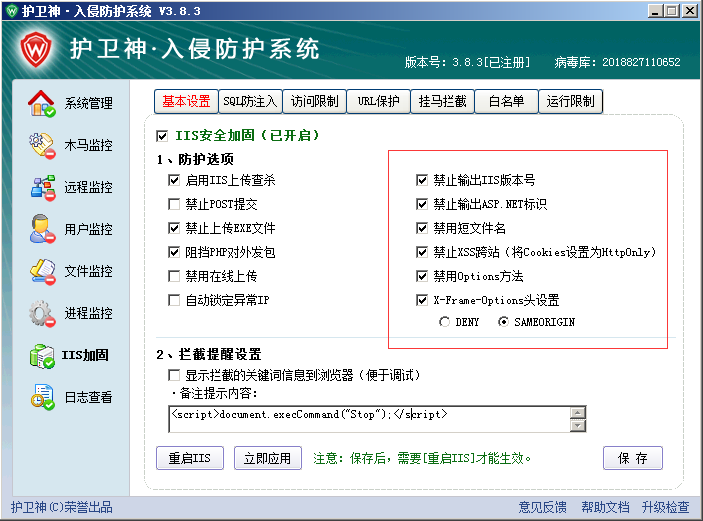Enable 禁止POST提交 checkbox
The width and height of the screenshot is (703, 521).
pyautogui.click(x=174, y=204)
